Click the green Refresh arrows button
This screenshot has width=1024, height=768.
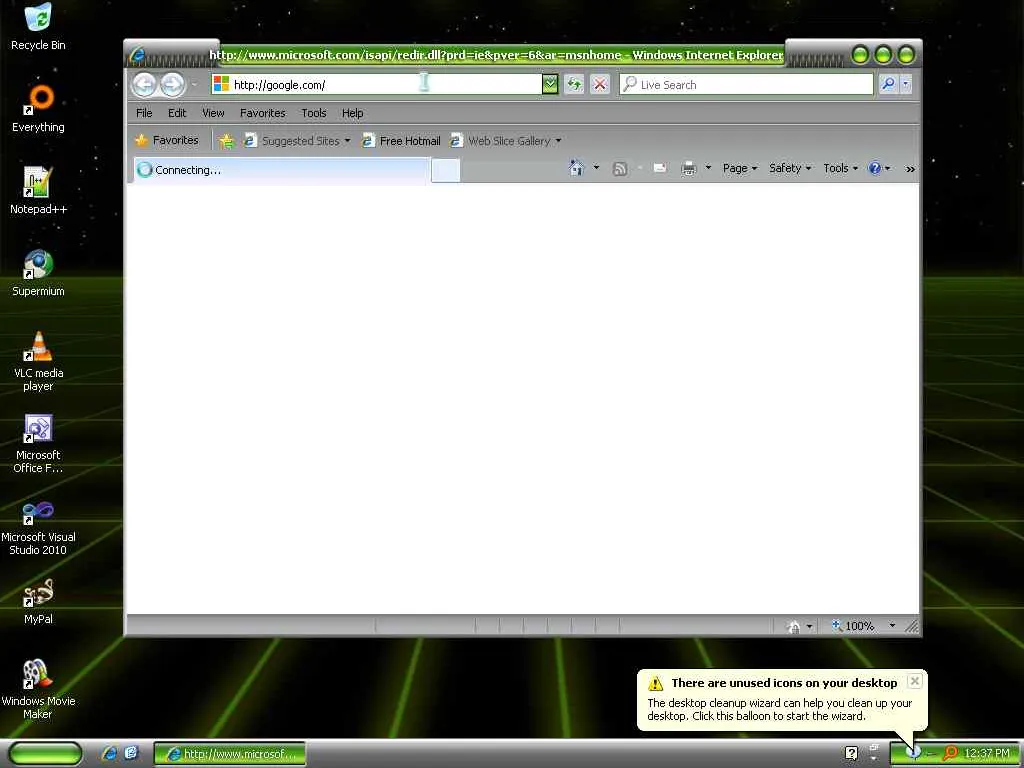pyautogui.click(x=574, y=84)
